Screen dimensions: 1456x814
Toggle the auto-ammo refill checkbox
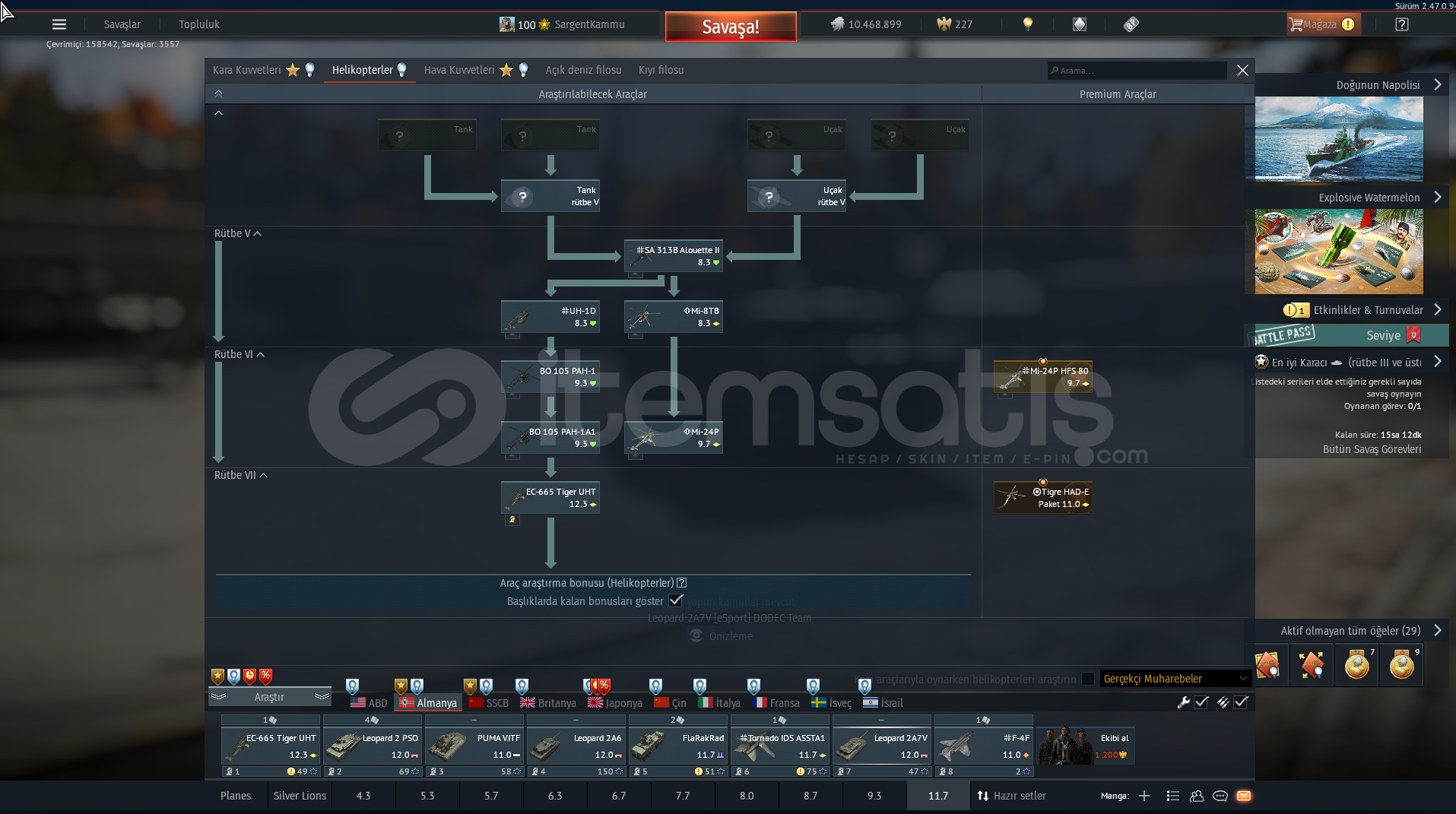(1241, 702)
